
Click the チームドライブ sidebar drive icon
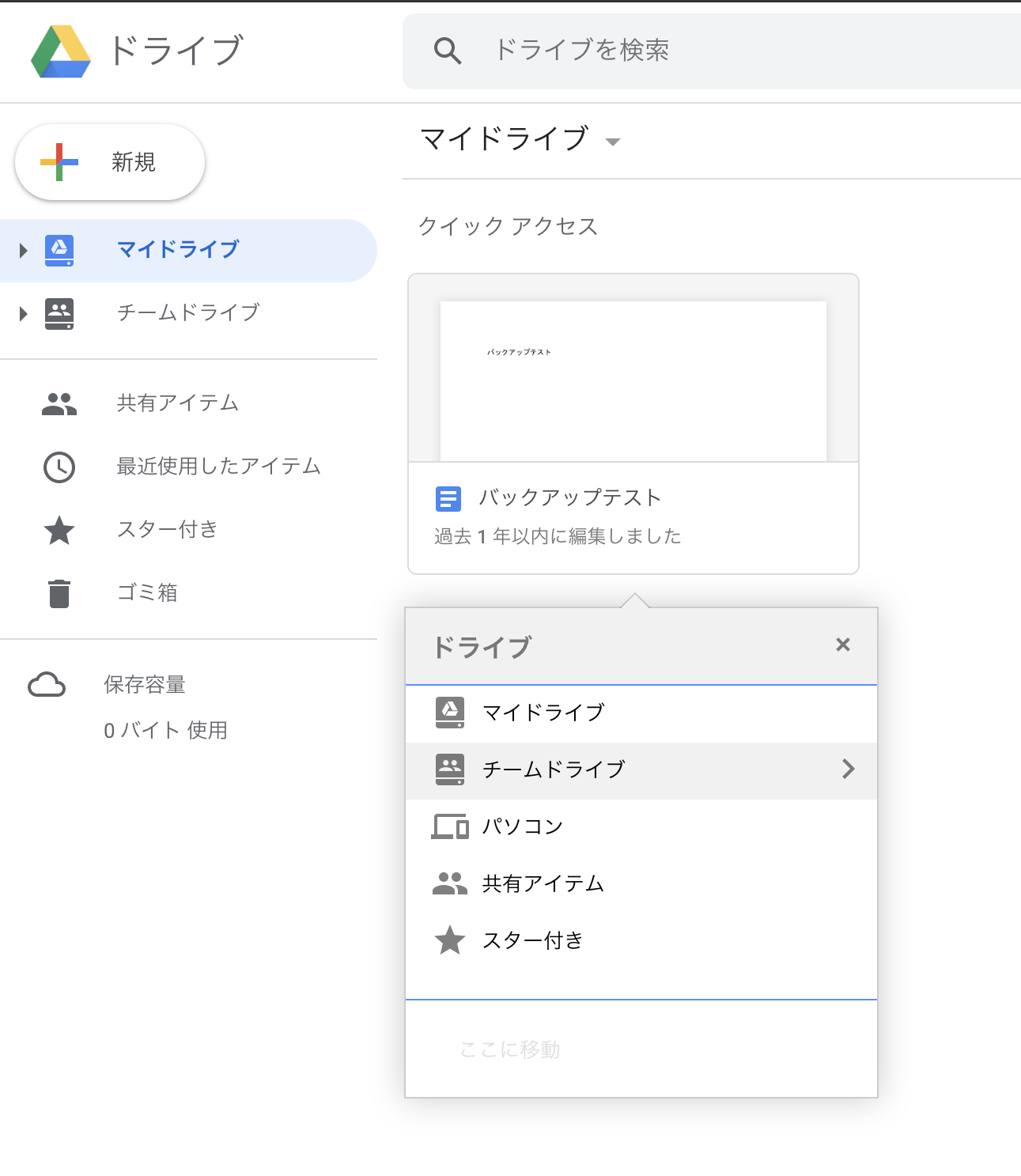59,313
